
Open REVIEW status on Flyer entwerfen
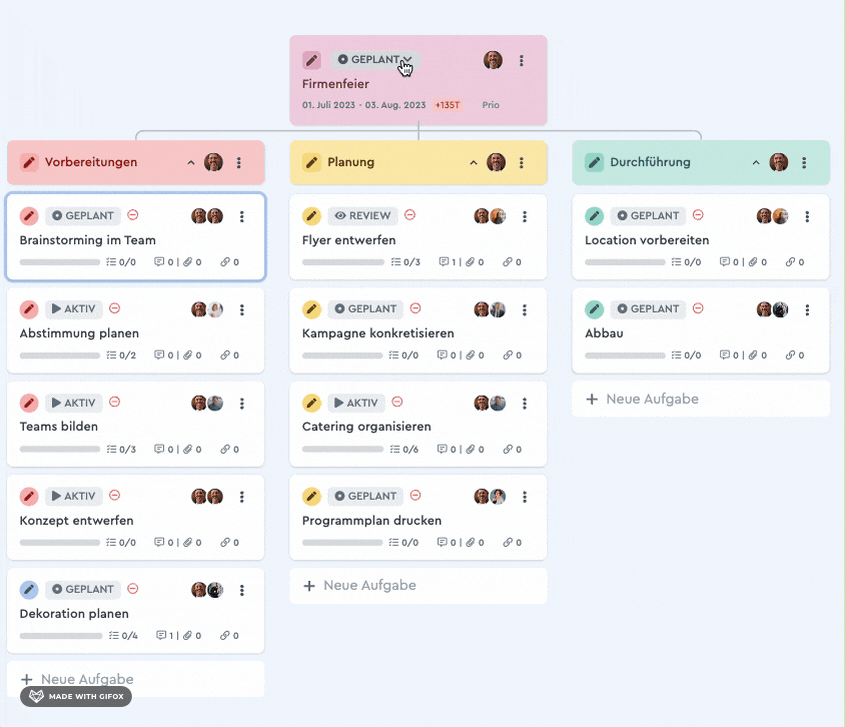click(363, 216)
